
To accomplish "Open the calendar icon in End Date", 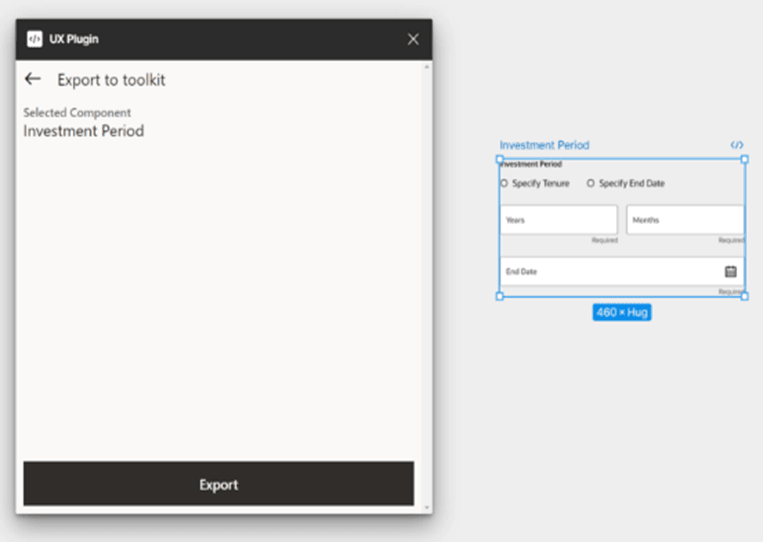I will (730, 271).
